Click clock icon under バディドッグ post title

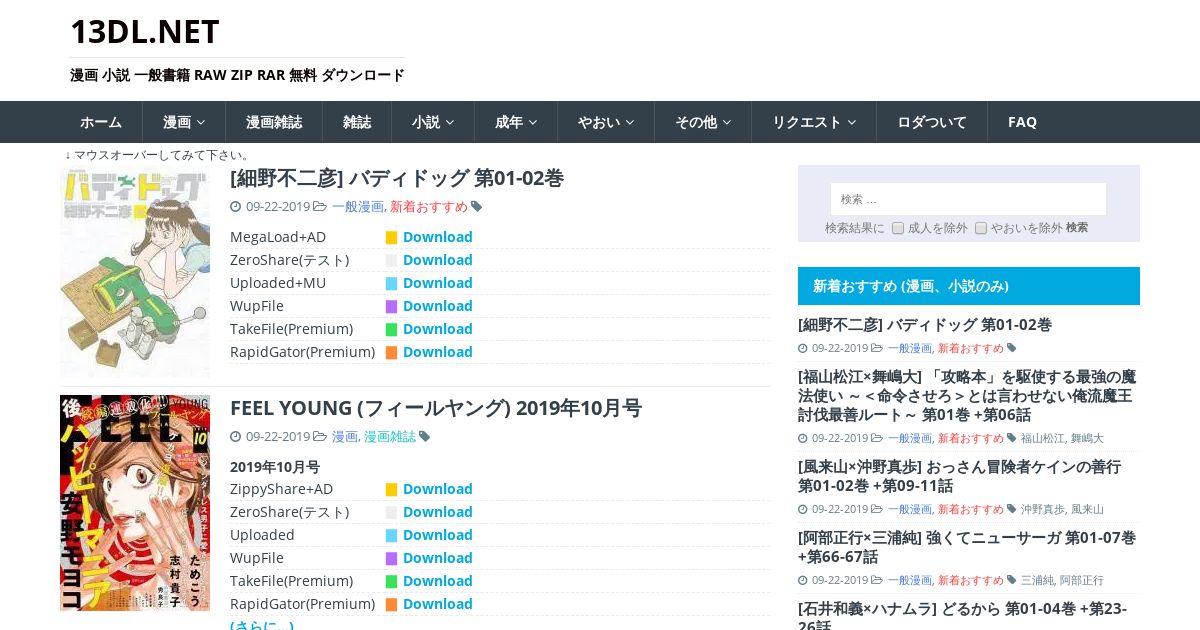[x=236, y=207]
